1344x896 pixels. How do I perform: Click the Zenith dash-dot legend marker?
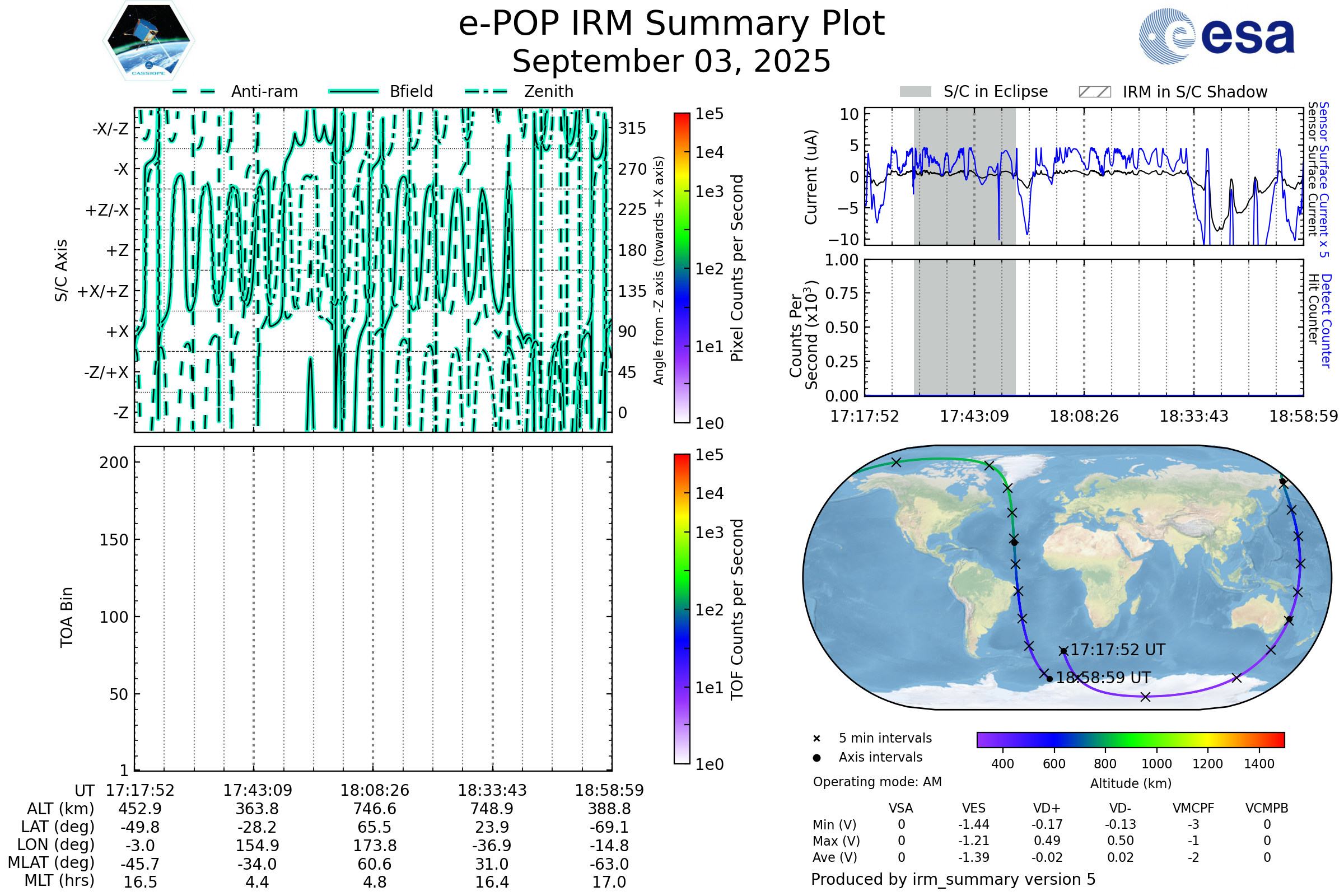coord(486,91)
